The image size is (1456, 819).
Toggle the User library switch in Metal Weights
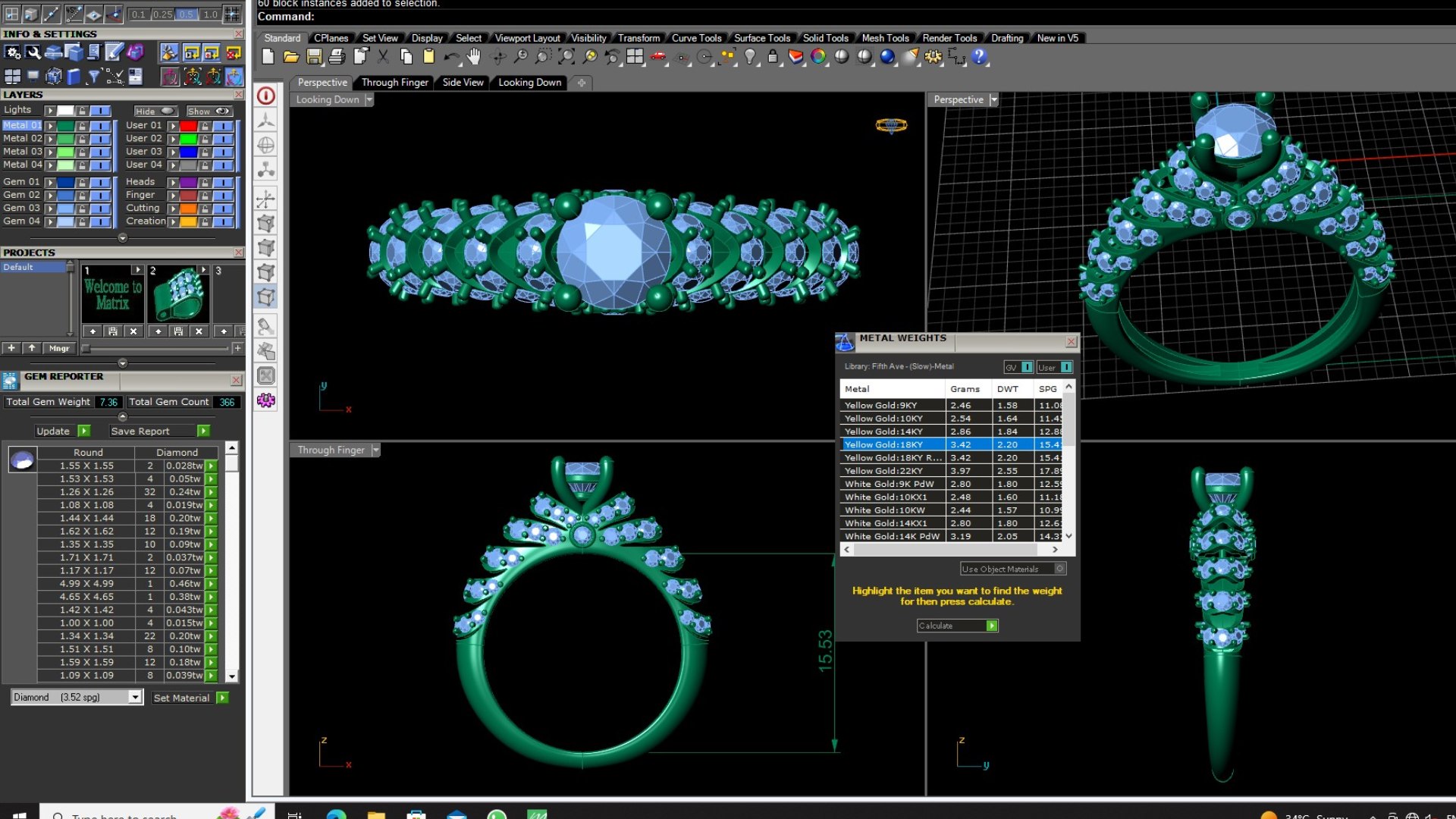1066,367
